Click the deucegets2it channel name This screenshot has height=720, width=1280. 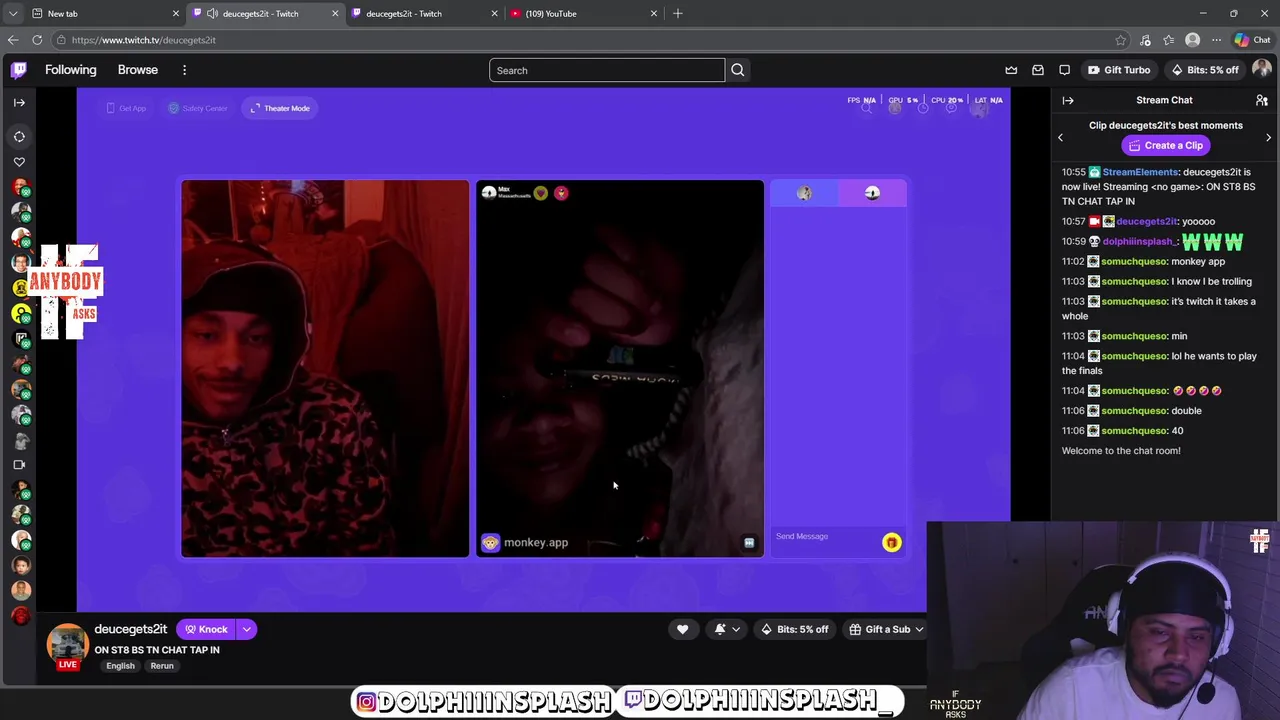pos(131,629)
